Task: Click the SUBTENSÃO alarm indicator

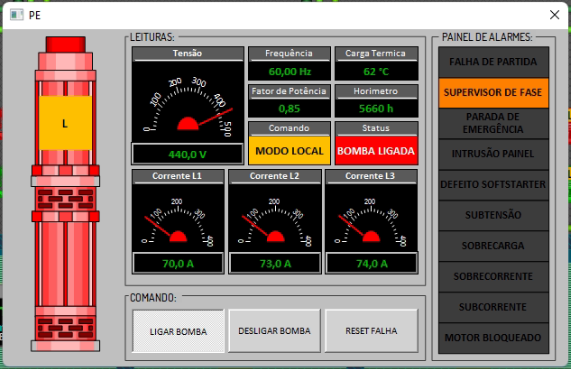Action: pyautogui.click(x=493, y=215)
